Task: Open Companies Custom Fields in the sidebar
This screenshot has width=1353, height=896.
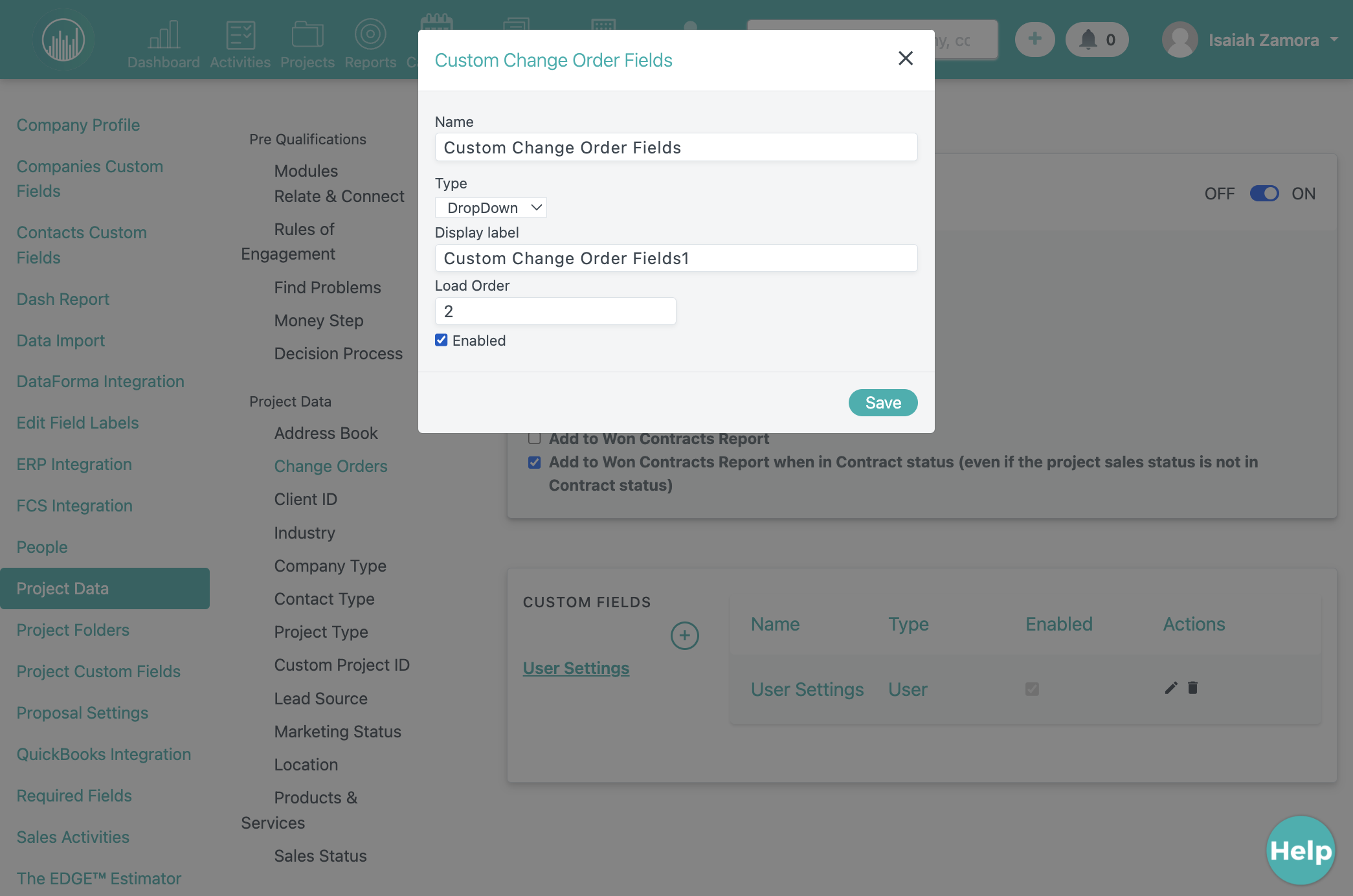Action: 90,179
